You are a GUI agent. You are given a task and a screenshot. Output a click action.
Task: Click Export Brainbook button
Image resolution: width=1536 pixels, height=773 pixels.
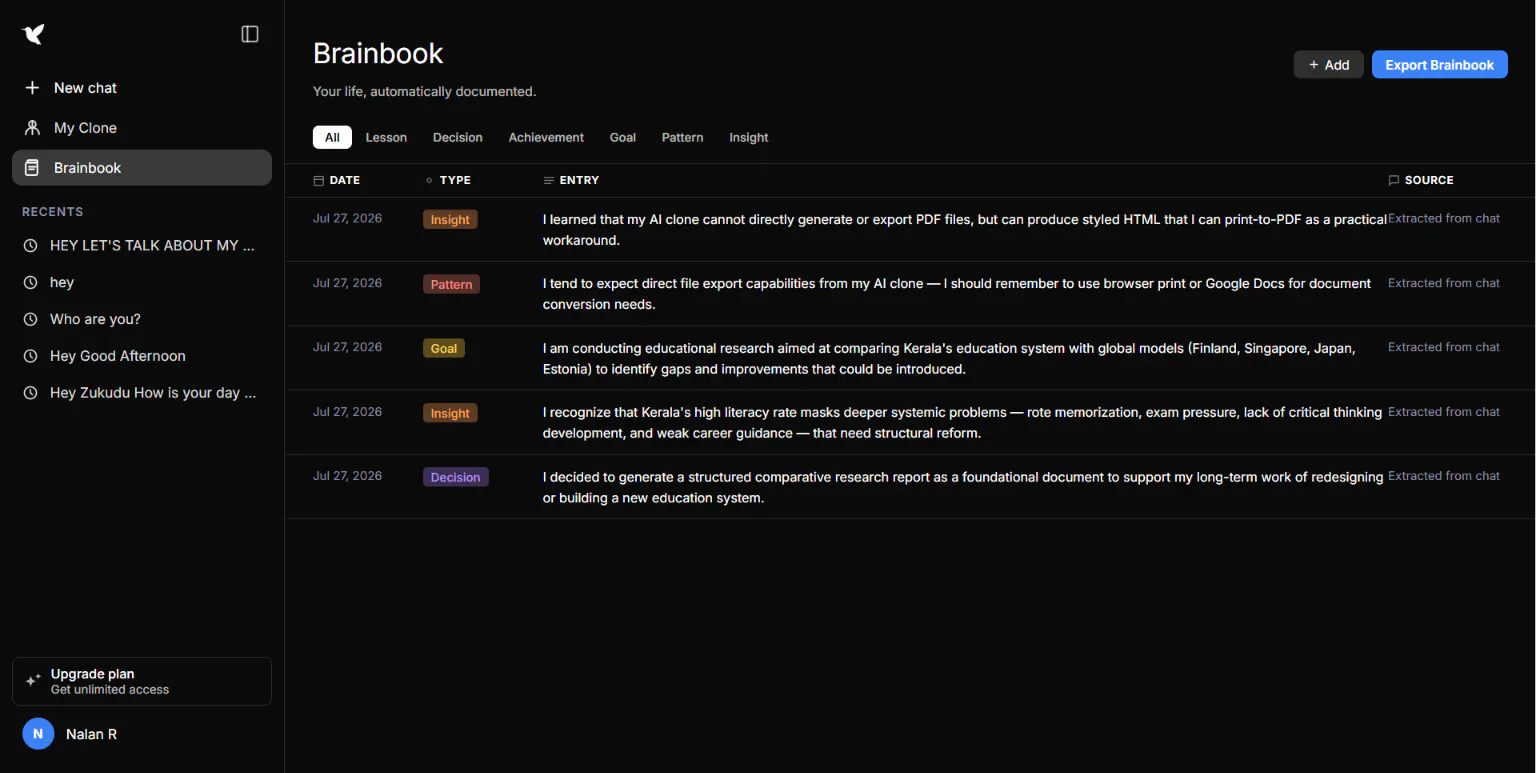tap(1439, 65)
